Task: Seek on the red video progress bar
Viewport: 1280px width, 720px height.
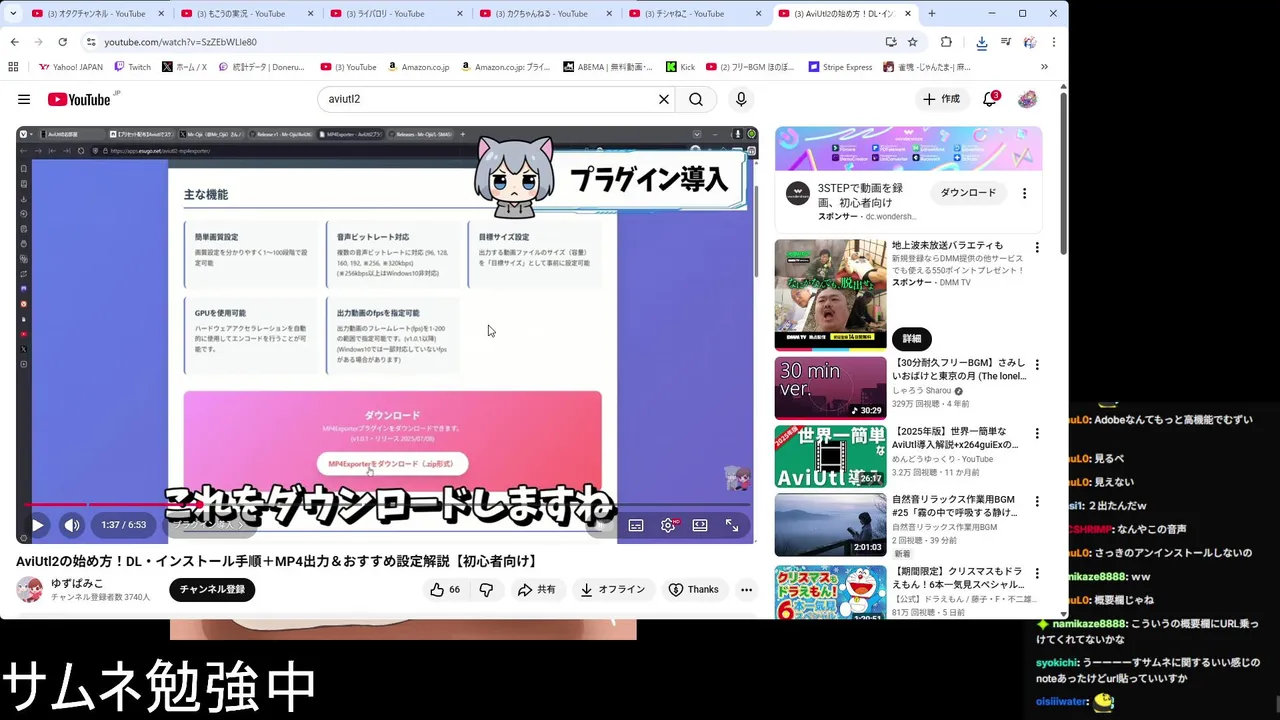Action: pos(387,505)
